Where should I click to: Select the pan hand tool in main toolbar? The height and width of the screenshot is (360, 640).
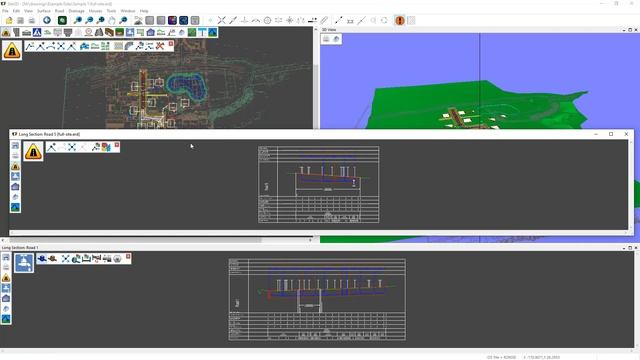tap(112, 20)
